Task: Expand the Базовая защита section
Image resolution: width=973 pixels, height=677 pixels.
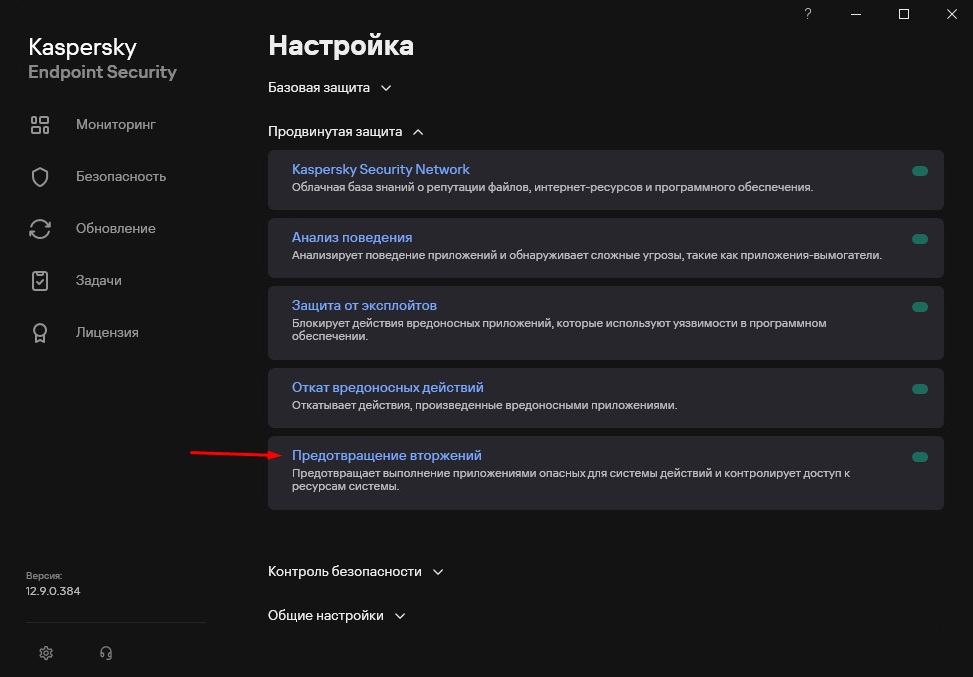Action: coord(329,88)
